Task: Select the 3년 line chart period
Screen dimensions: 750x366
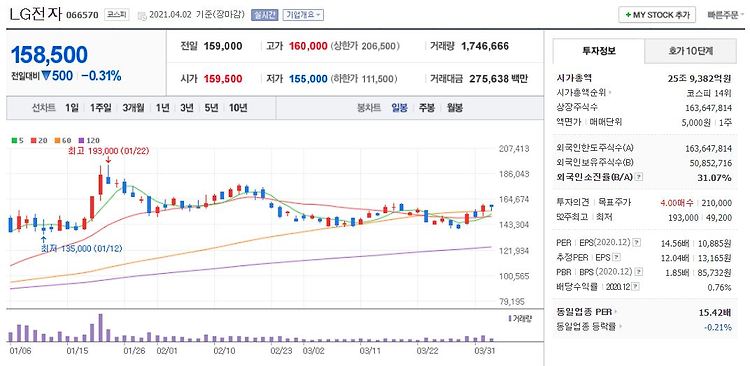Action: coord(187,108)
